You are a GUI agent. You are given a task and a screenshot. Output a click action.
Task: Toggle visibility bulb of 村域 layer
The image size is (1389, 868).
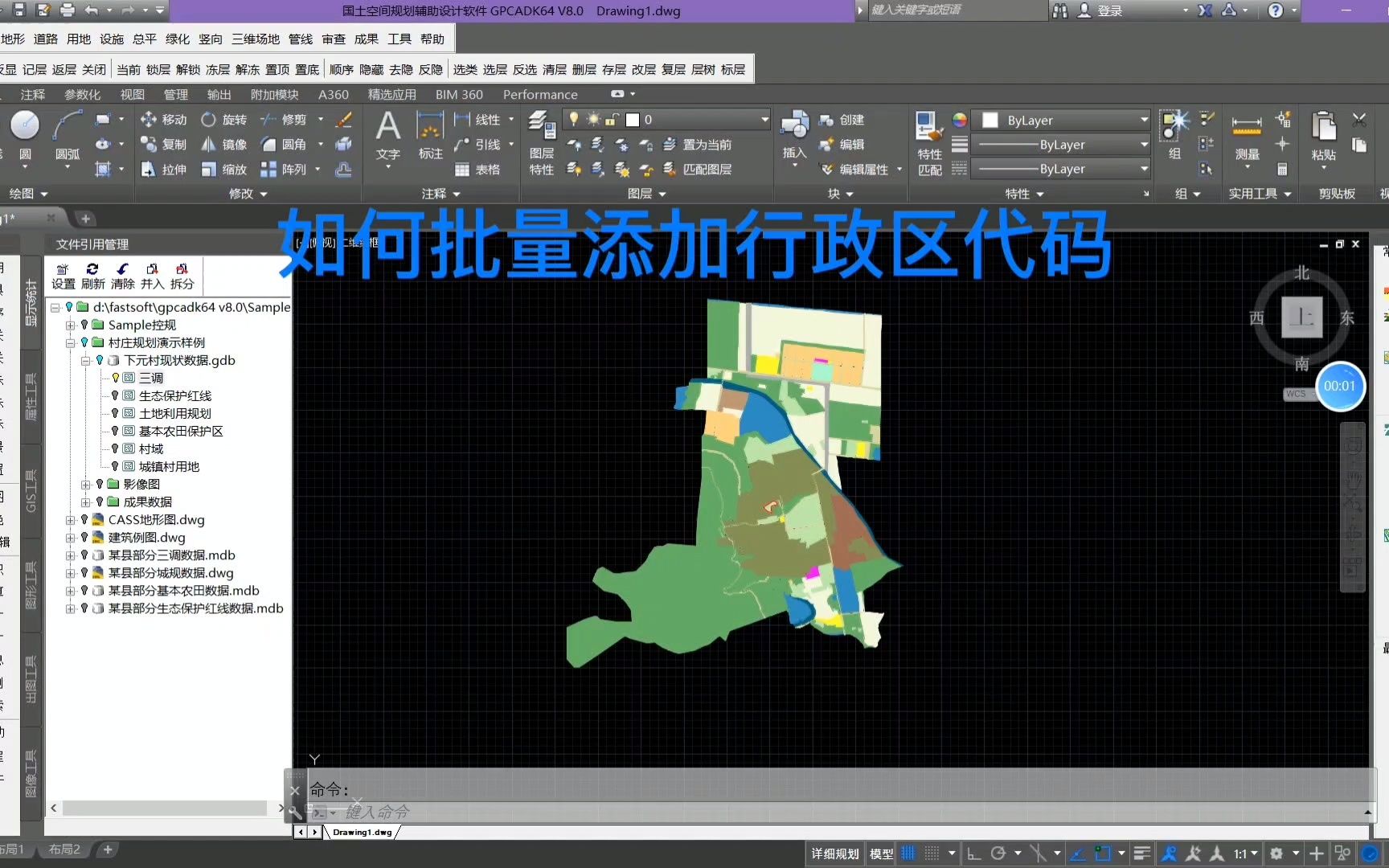115,448
